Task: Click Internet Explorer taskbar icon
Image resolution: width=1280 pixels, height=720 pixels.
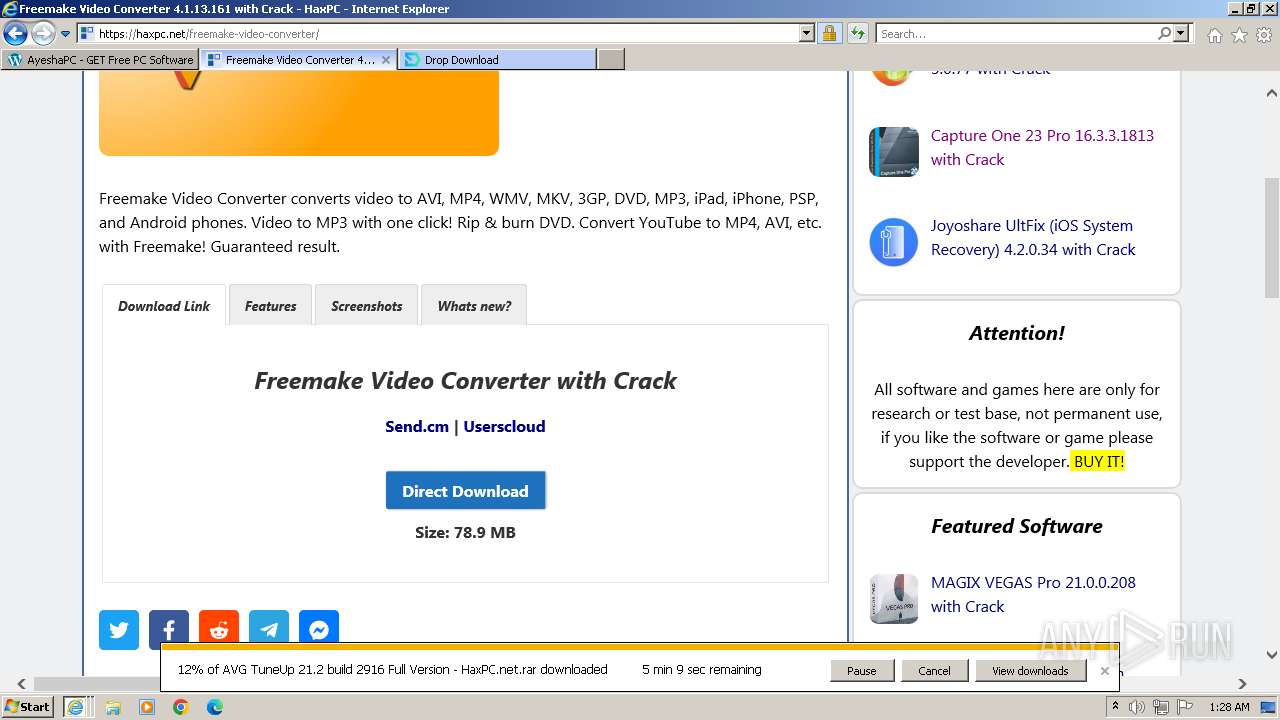Action: click(75, 707)
